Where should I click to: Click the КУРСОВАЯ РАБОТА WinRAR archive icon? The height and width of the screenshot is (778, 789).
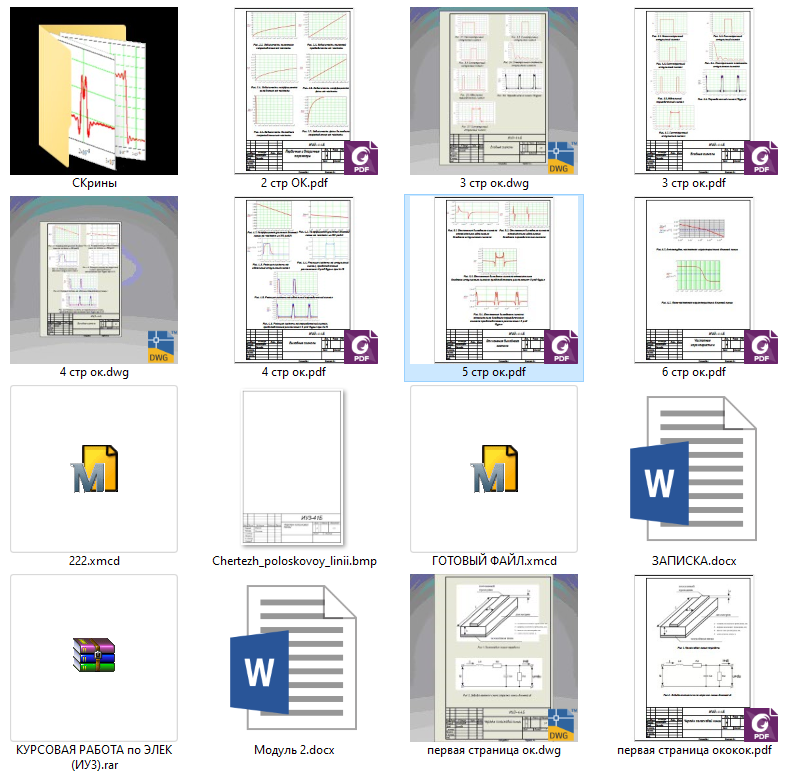pos(94,654)
